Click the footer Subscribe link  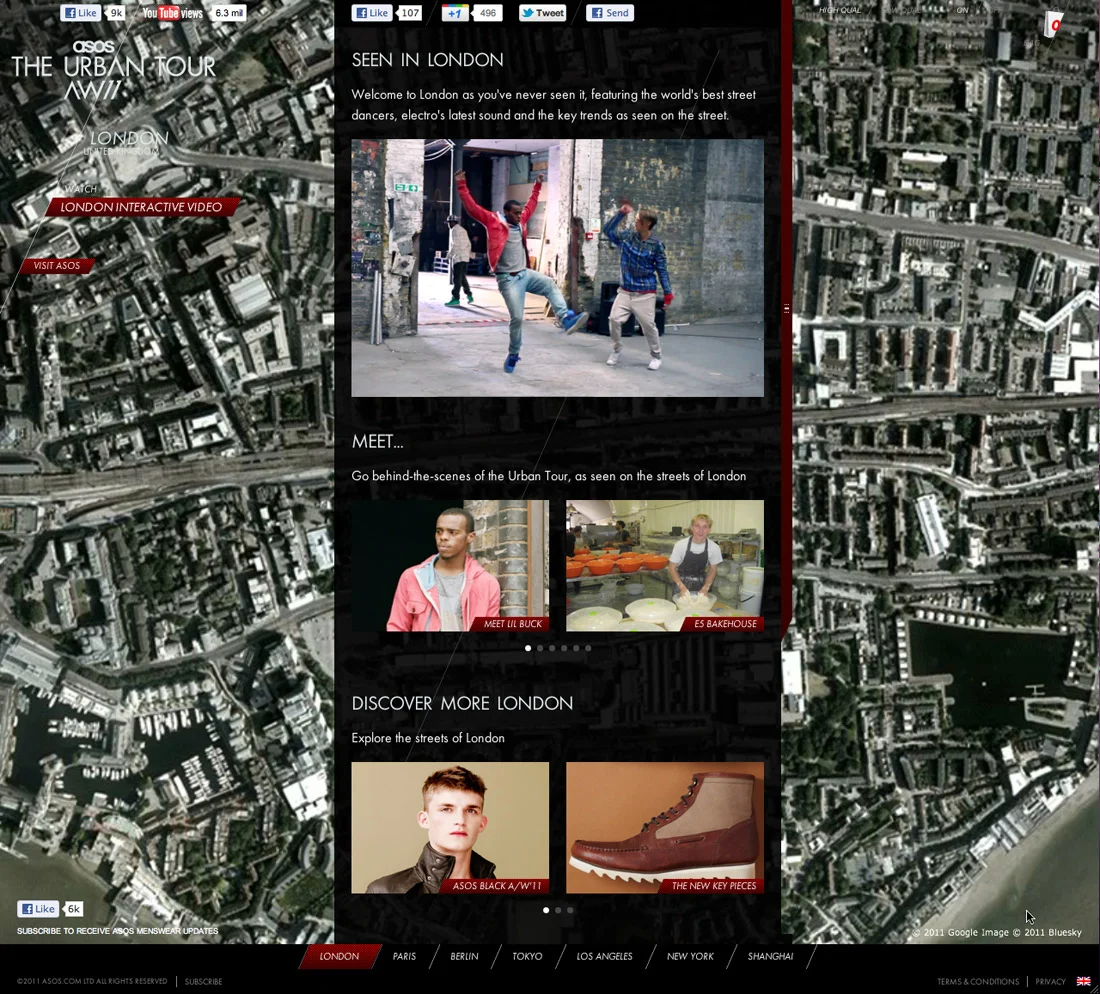pos(203,981)
